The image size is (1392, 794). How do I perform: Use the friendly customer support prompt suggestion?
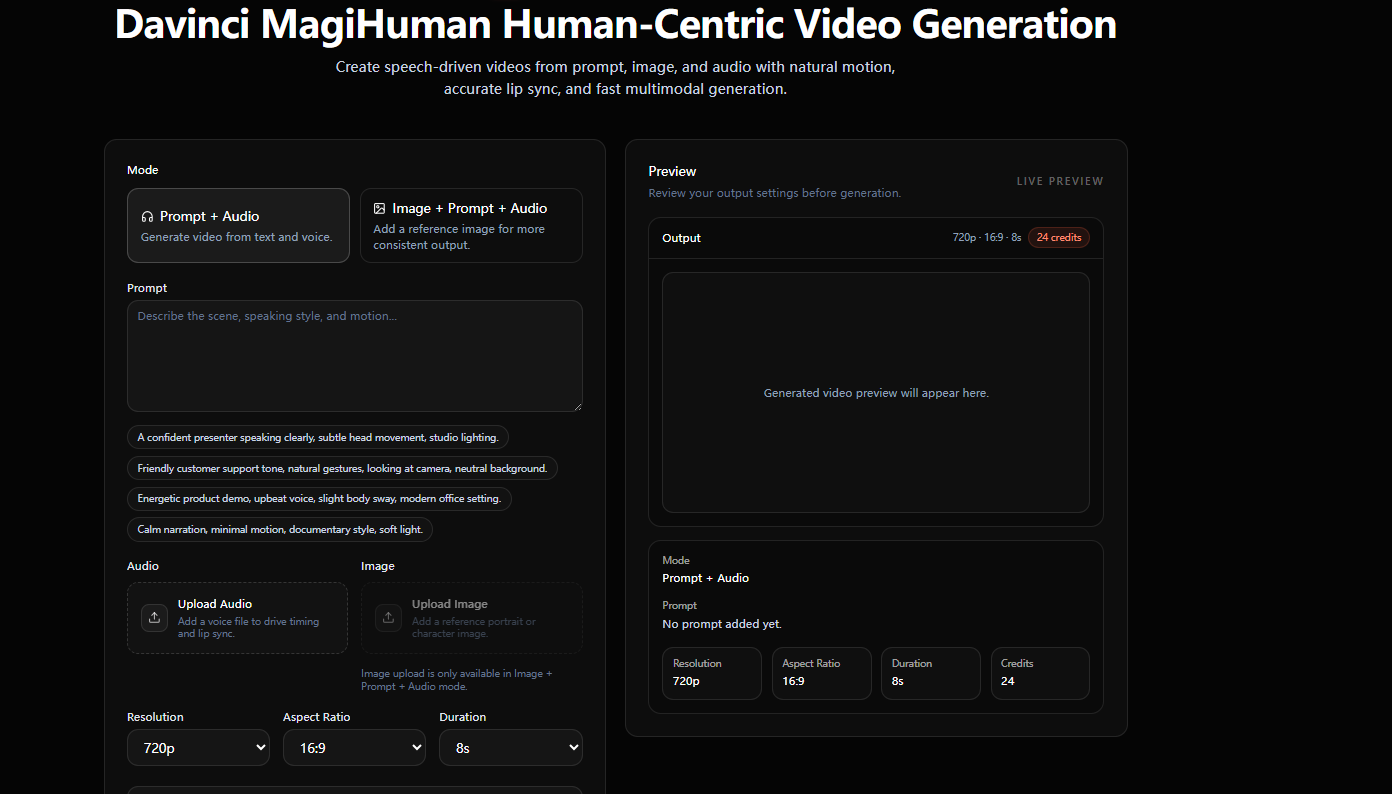point(342,468)
